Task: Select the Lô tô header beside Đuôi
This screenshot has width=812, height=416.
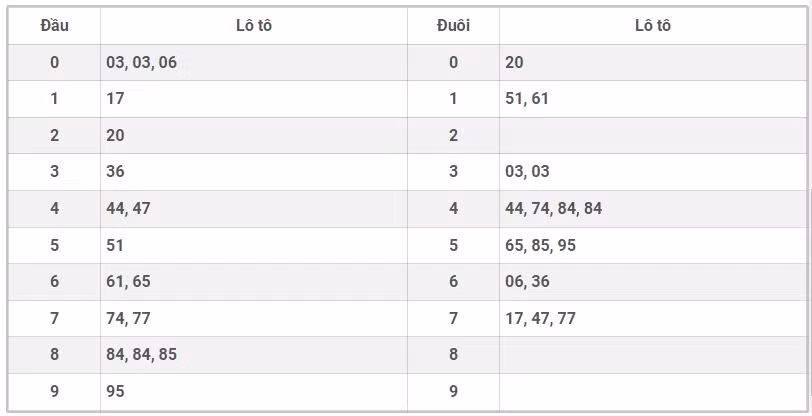Action: tap(652, 25)
